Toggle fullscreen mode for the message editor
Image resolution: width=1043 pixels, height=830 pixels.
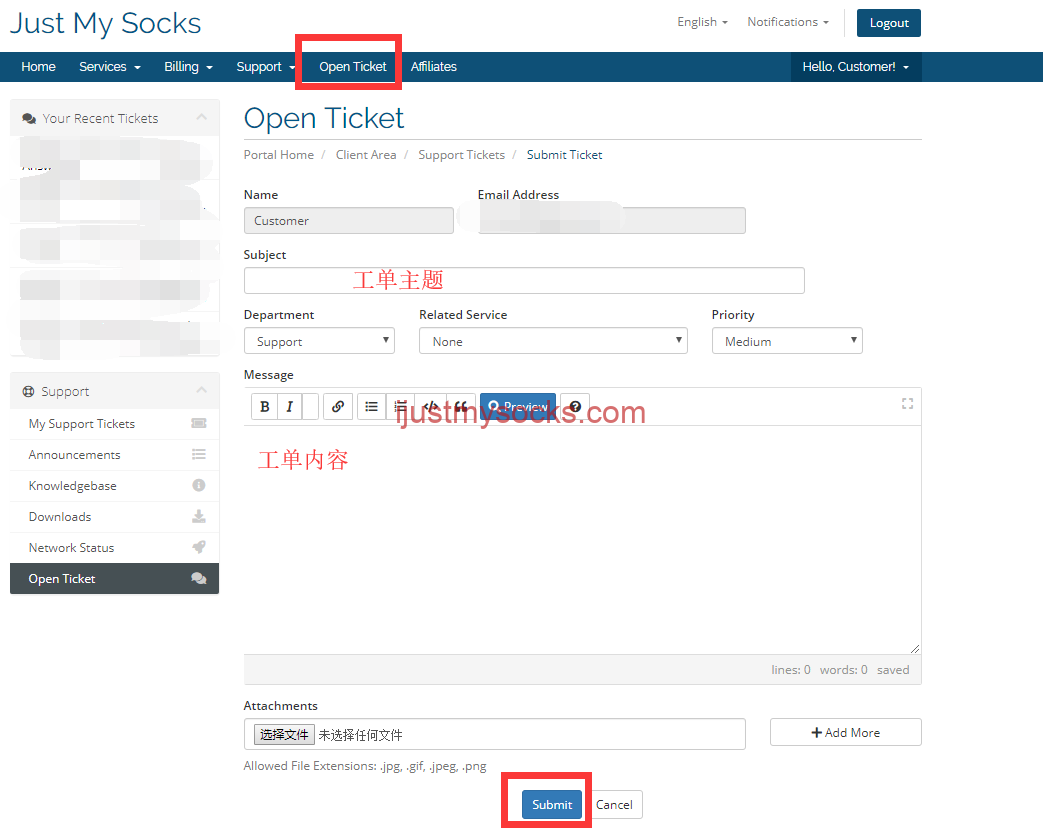pos(907,404)
